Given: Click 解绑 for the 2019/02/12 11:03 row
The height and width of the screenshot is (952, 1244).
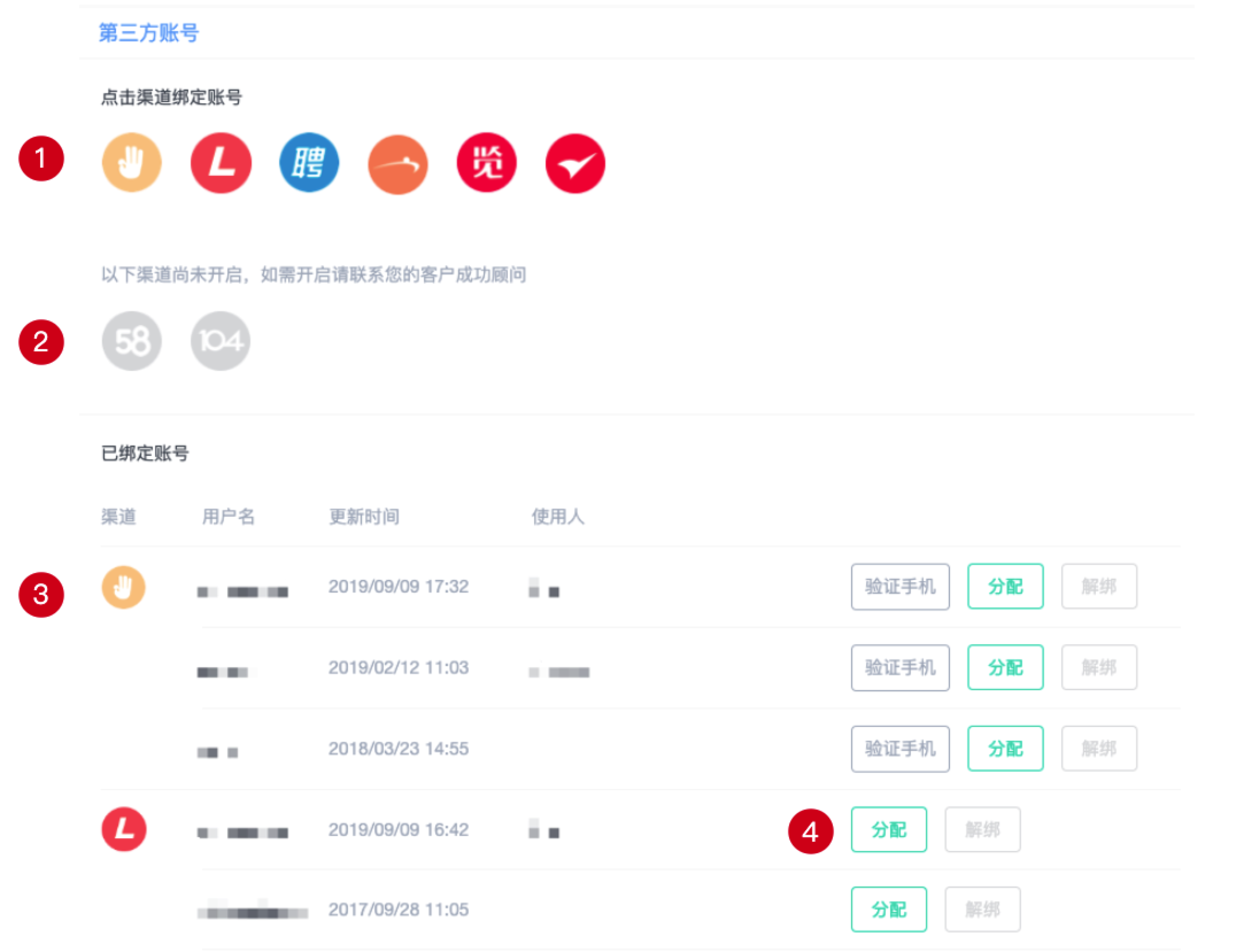Looking at the screenshot, I should [1099, 667].
